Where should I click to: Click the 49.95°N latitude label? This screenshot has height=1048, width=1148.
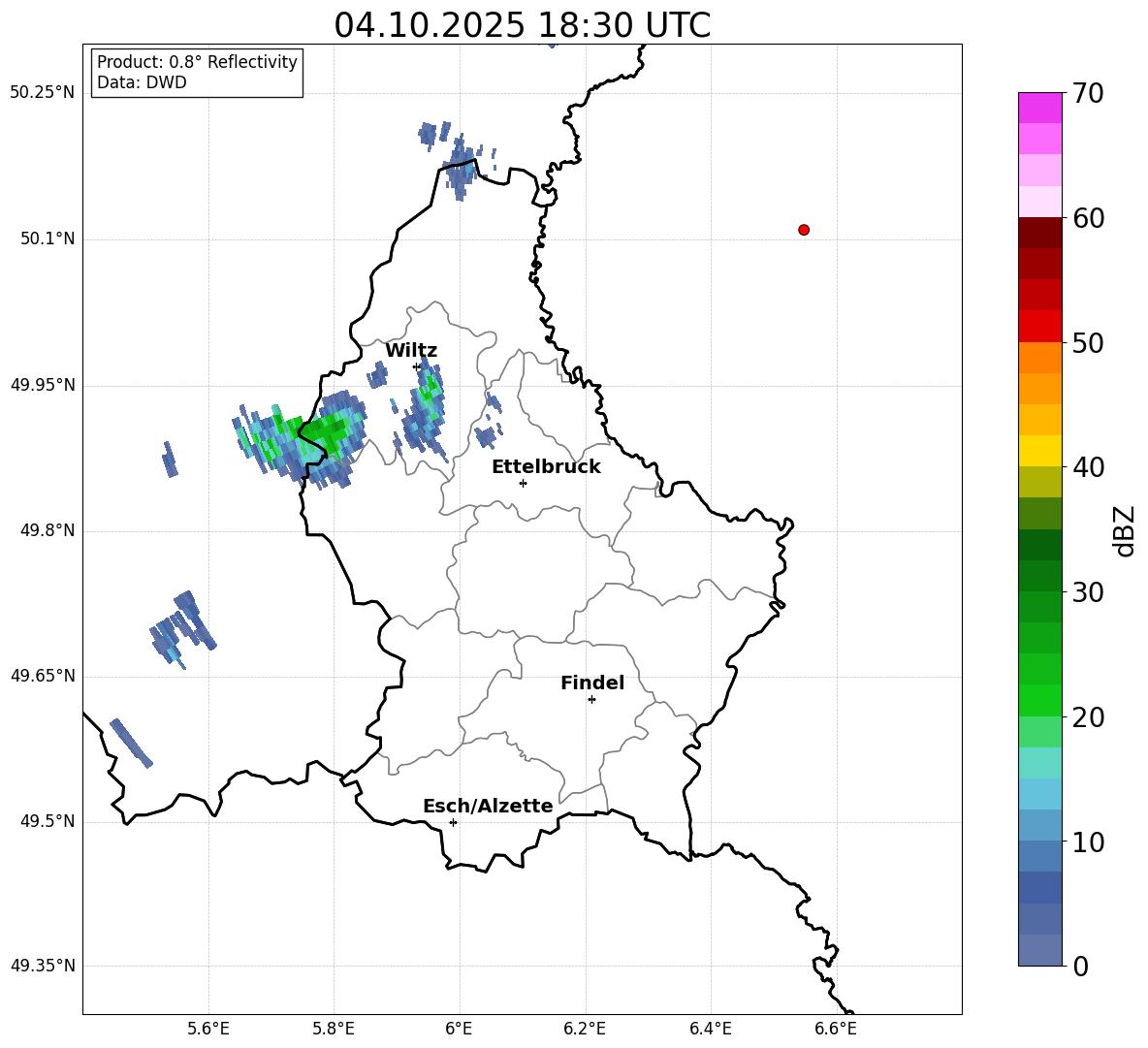(x=43, y=385)
